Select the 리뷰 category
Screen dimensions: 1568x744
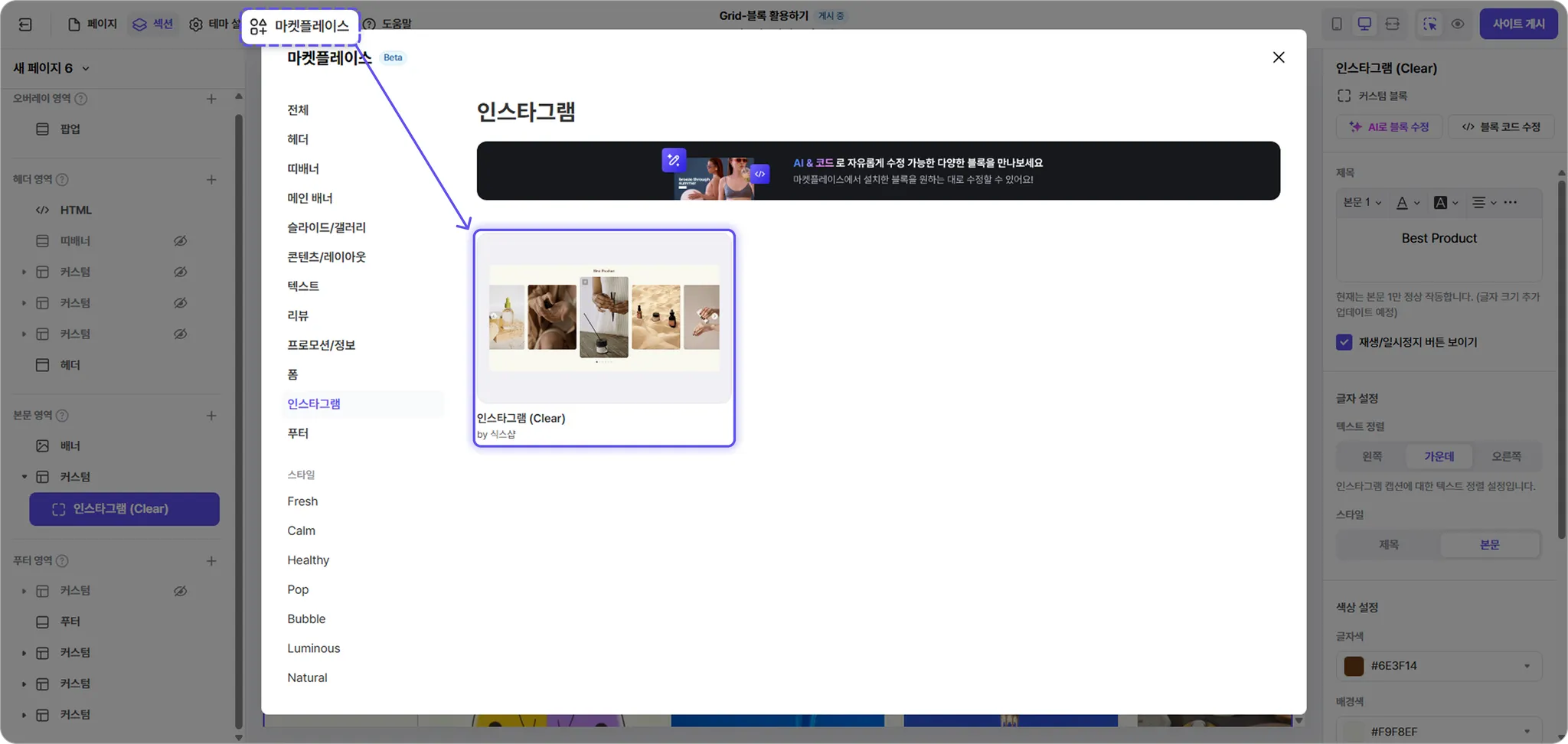pyautogui.click(x=298, y=315)
